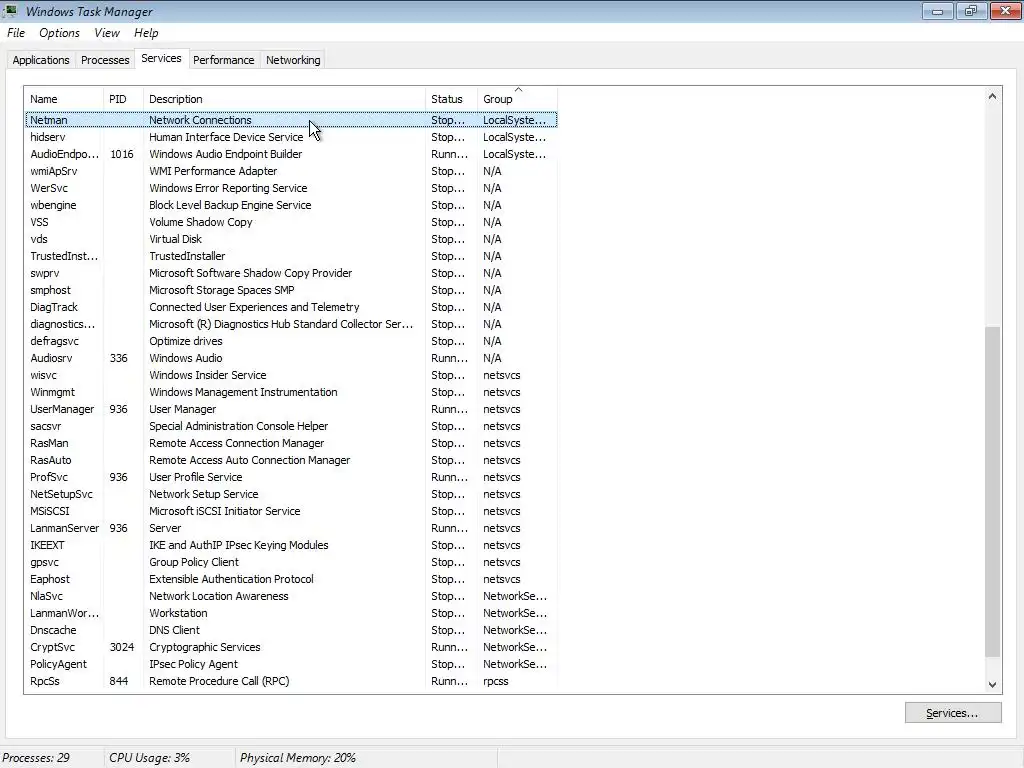This screenshot has height=768, width=1024.
Task: Open the View menu
Action: click(106, 33)
